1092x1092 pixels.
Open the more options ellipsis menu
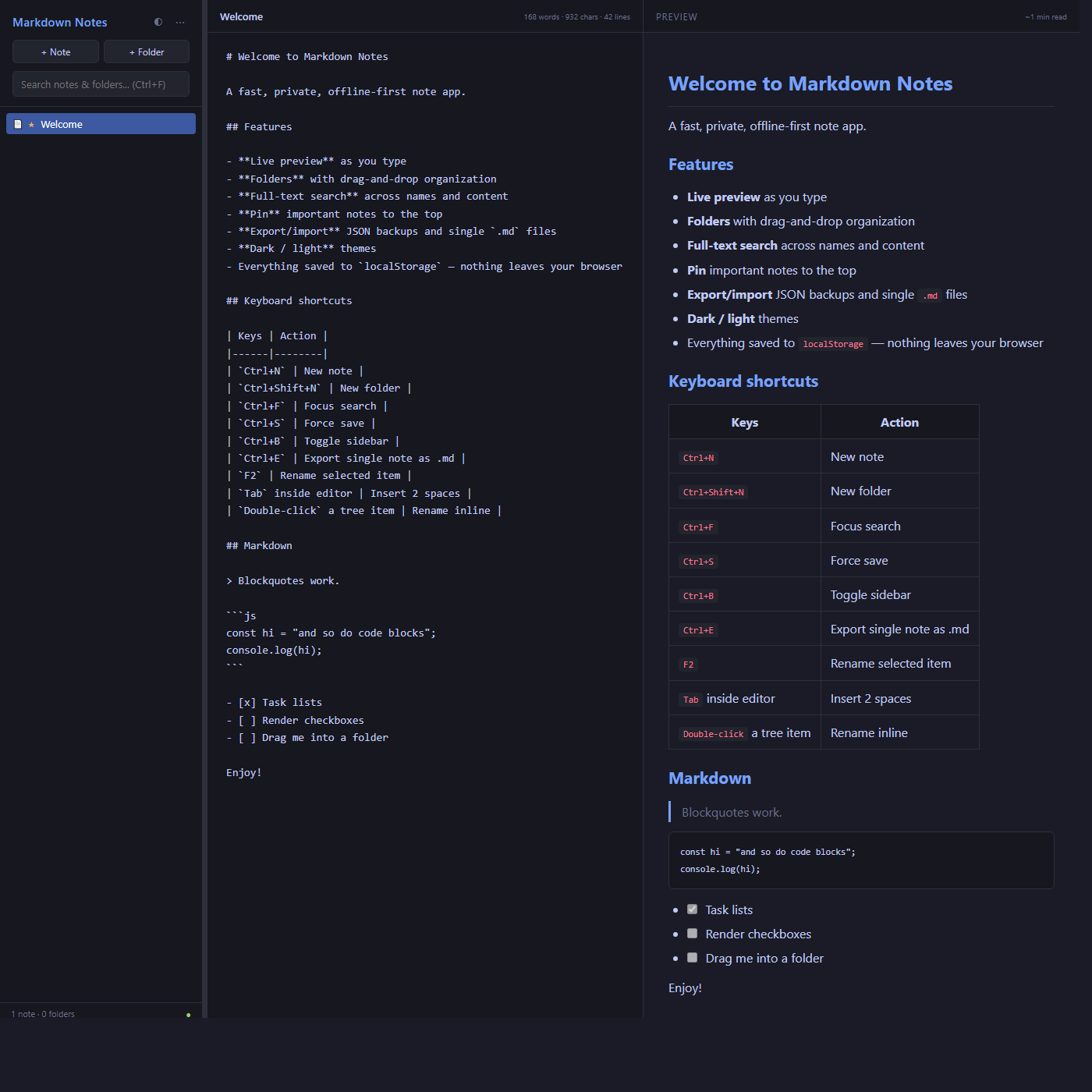click(180, 22)
